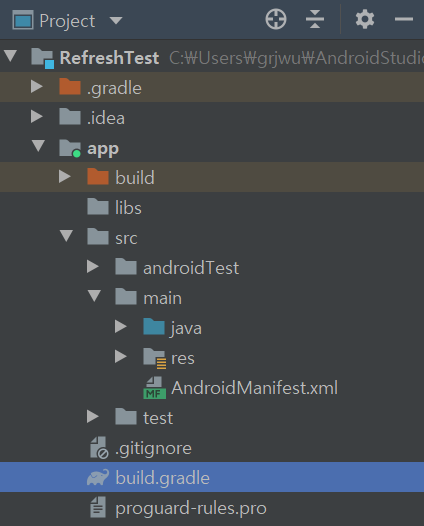Click the locate opened file crosshair icon
This screenshot has width=424, height=526.
(x=276, y=19)
